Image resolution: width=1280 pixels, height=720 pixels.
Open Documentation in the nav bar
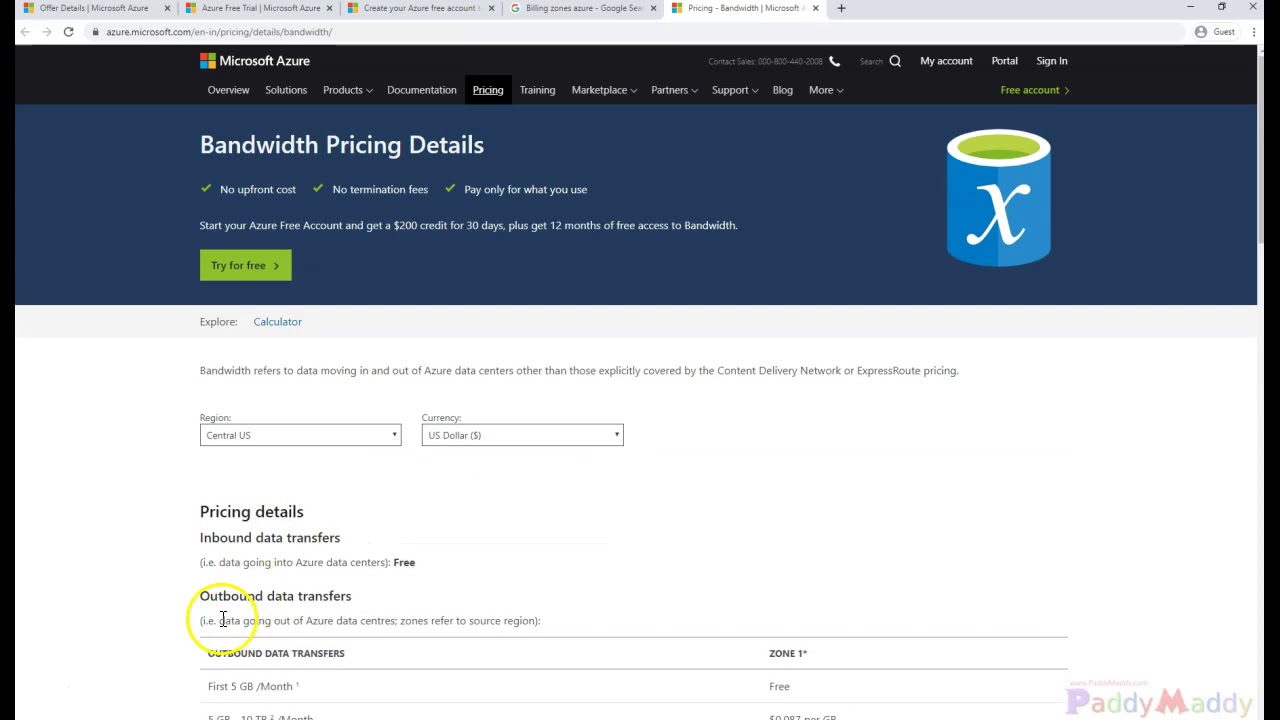pyautogui.click(x=421, y=90)
